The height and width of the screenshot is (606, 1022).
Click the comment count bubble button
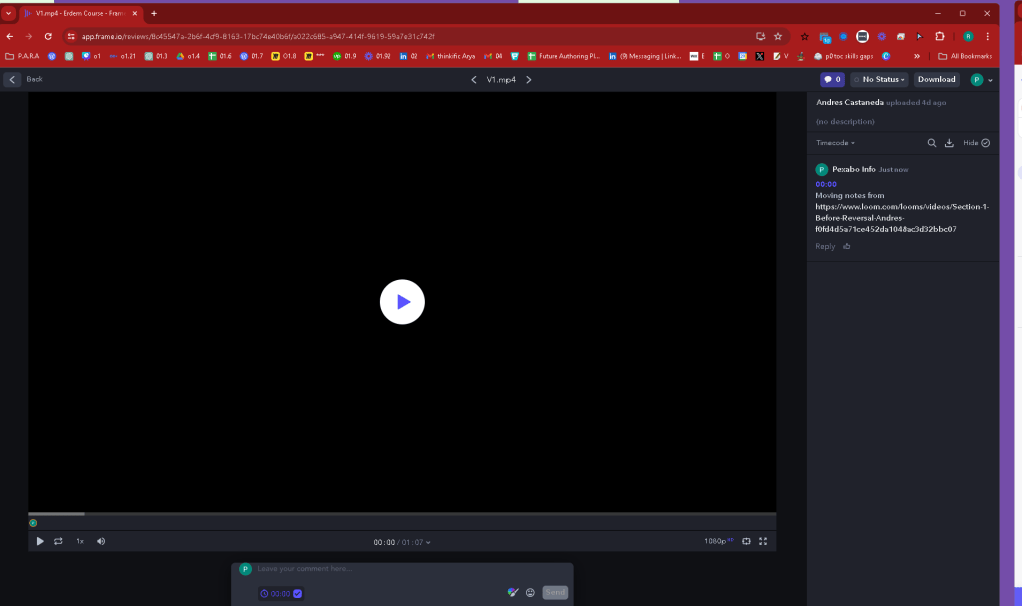click(832, 79)
